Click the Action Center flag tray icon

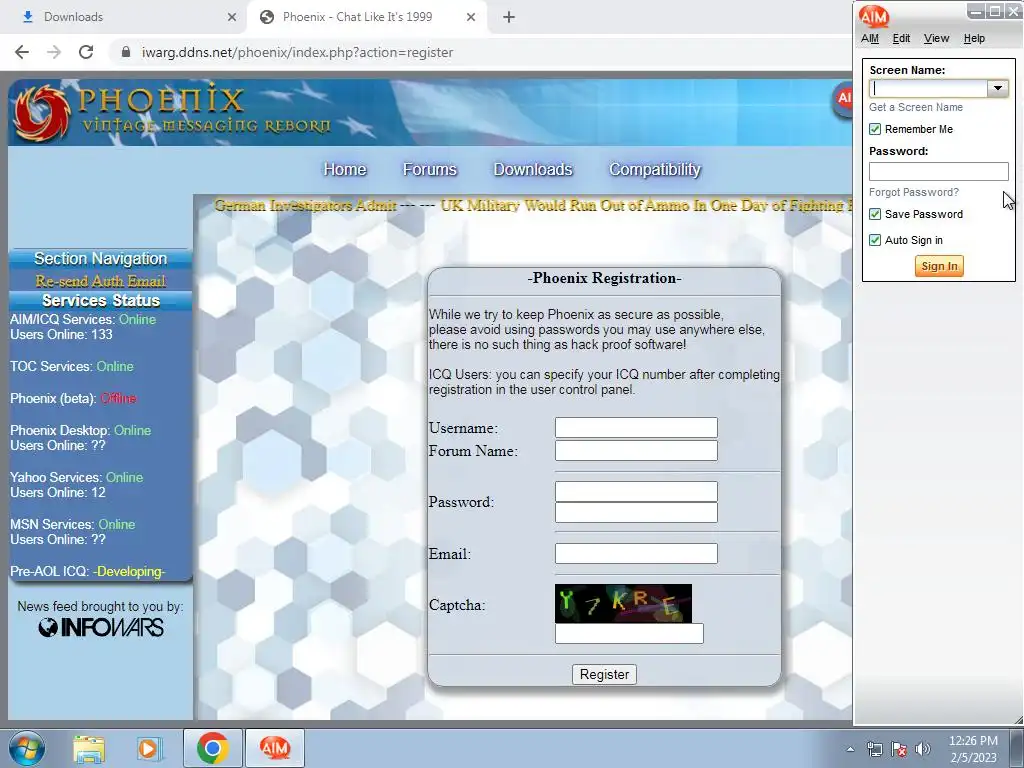point(899,749)
